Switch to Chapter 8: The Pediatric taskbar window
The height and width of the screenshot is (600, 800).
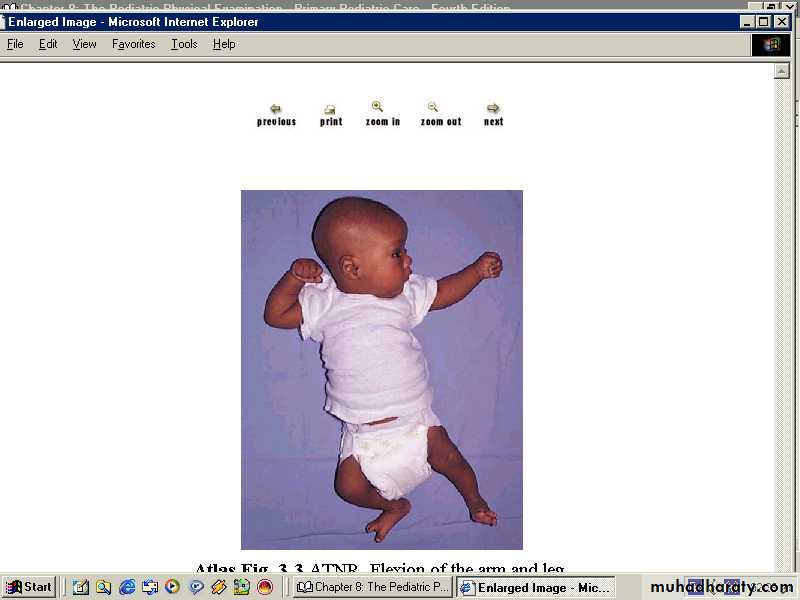[x=373, y=587]
